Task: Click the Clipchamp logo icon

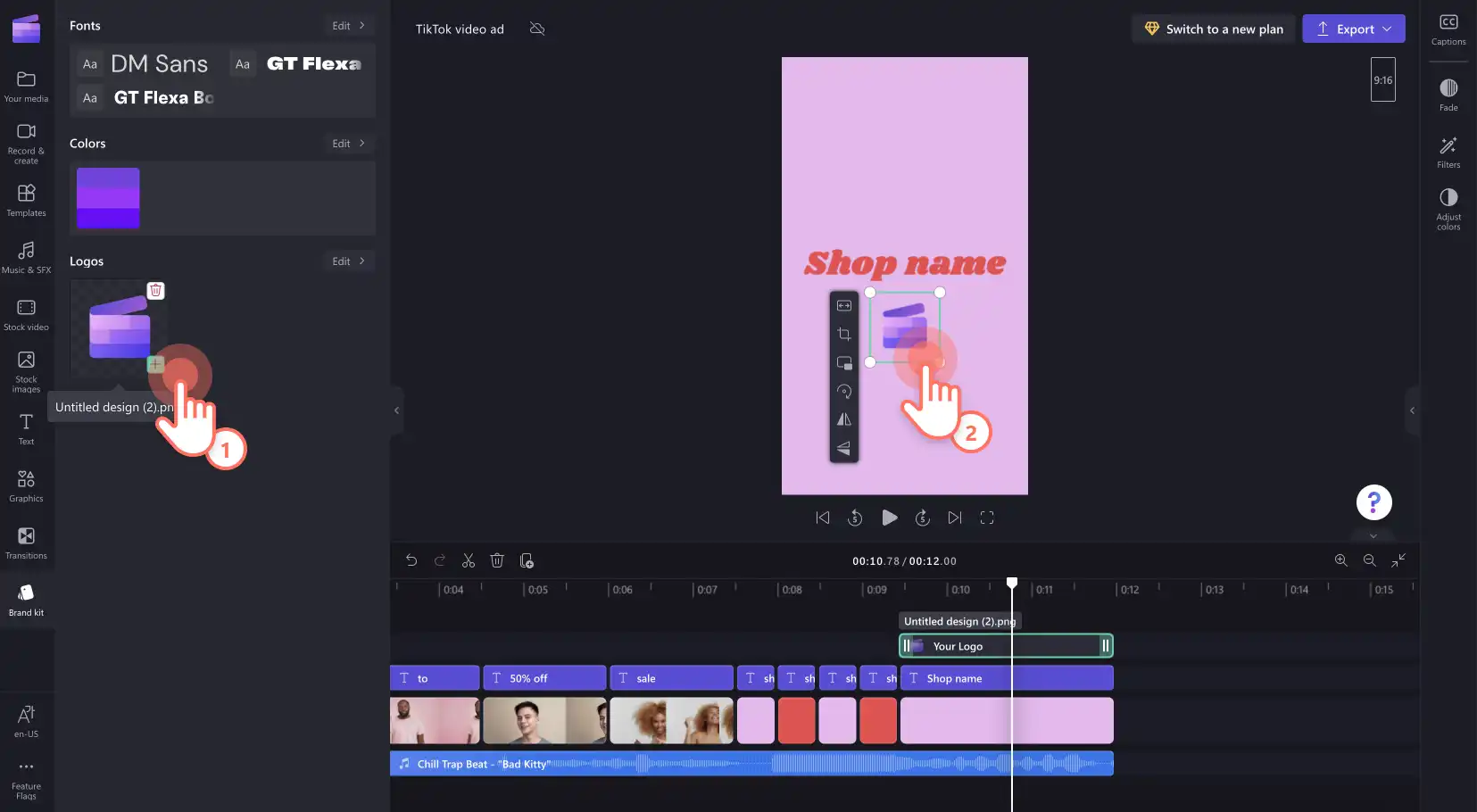Action: click(26, 29)
